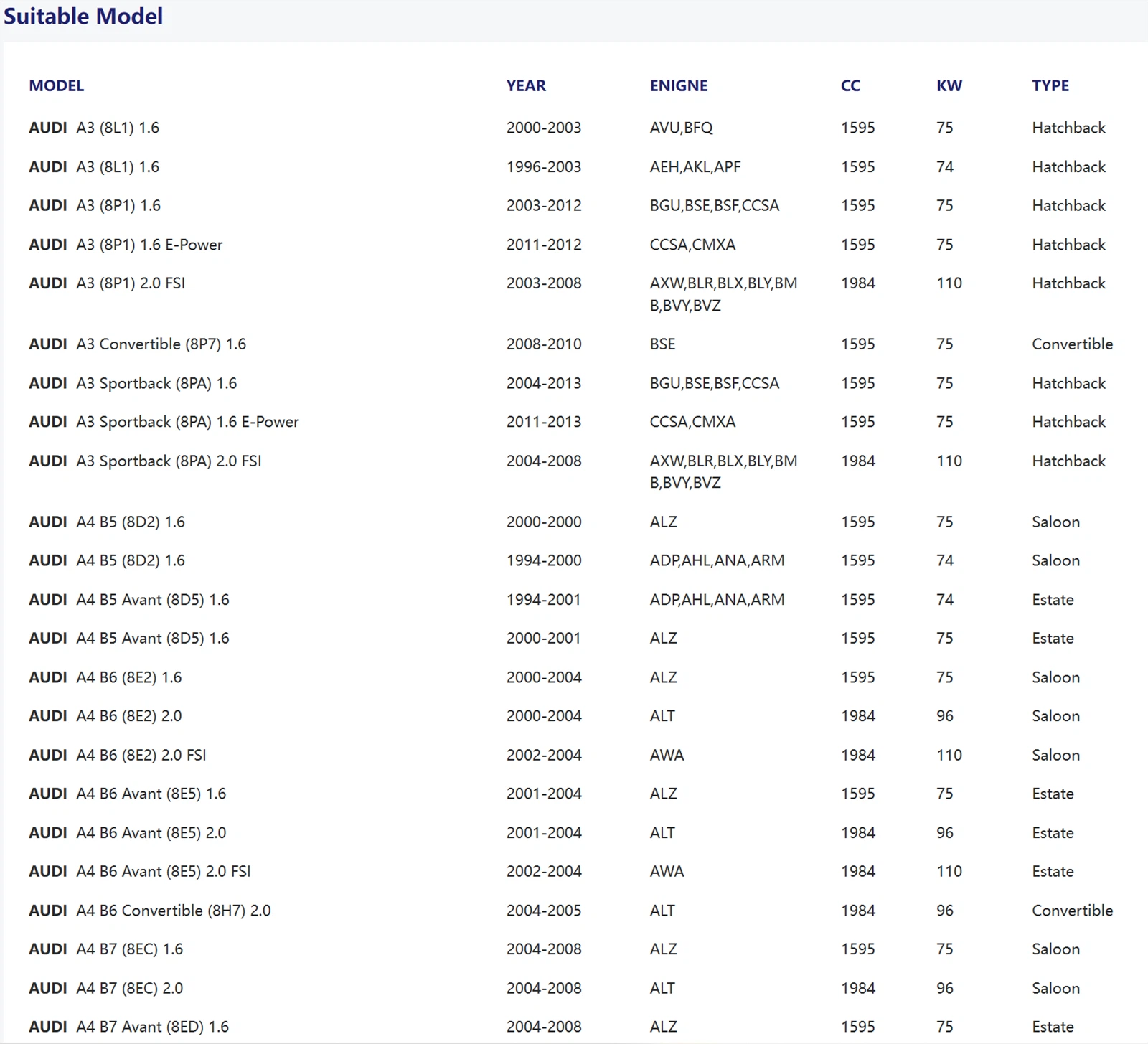The image size is (1148, 1044).
Task: Select year cell 1994-2000
Action: [544, 560]
